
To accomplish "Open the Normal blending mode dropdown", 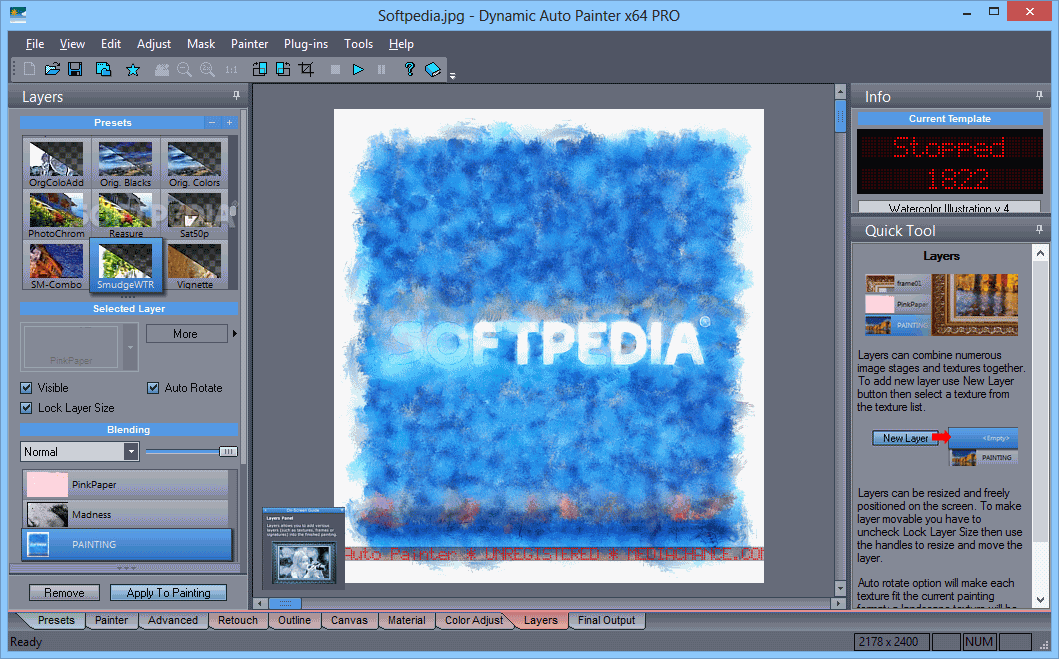I will point(131,452).
